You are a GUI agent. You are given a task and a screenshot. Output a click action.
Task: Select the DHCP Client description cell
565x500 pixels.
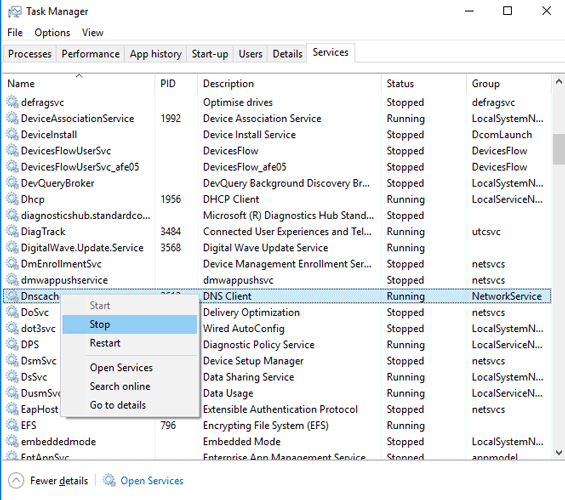[x=231, y=199]
